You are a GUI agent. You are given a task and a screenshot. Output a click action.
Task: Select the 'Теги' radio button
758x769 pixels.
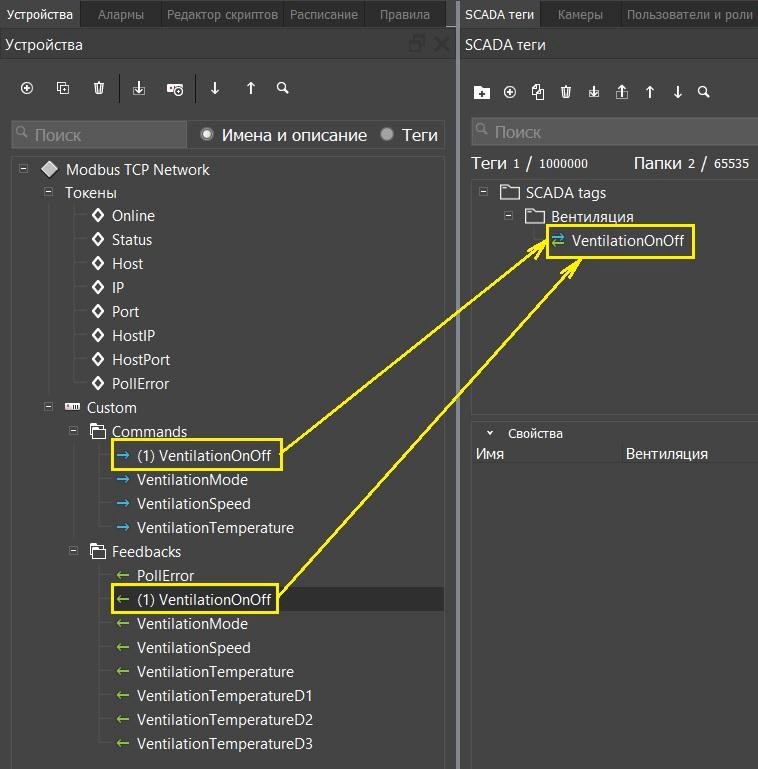point(387,135)
